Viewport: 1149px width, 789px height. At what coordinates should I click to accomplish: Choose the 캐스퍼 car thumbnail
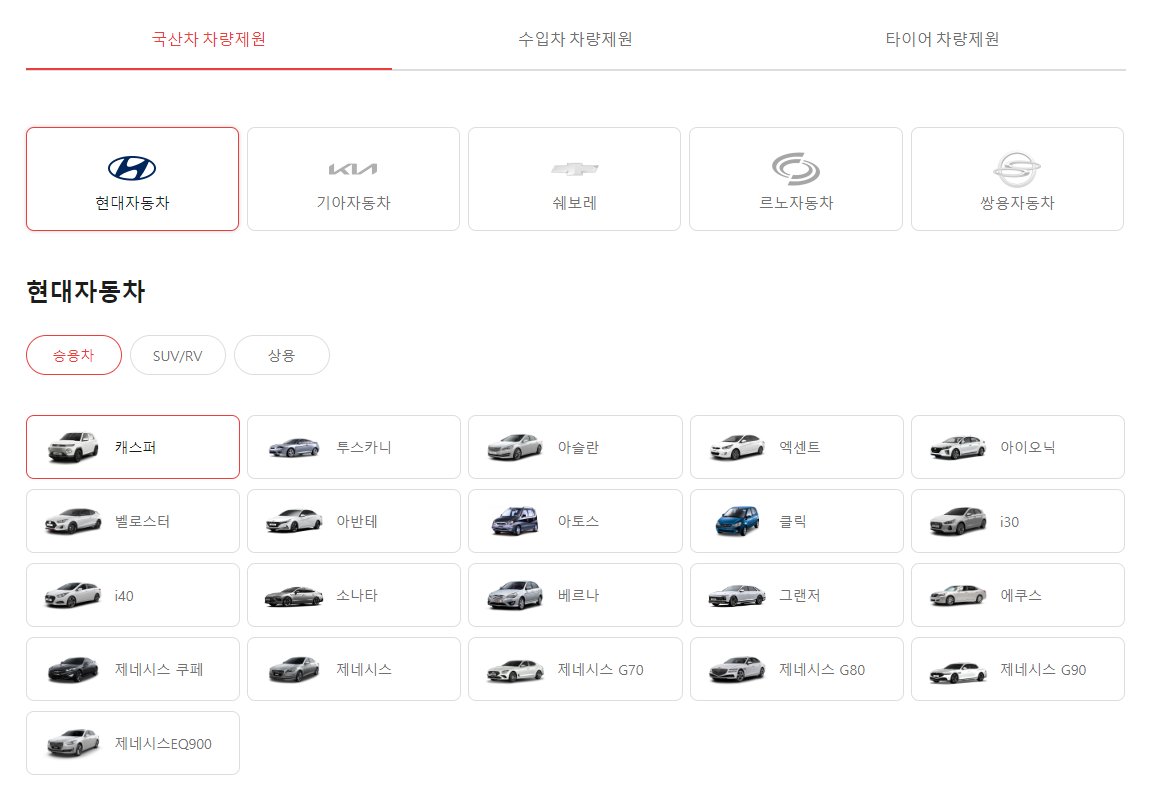click(x=73, y=447)
